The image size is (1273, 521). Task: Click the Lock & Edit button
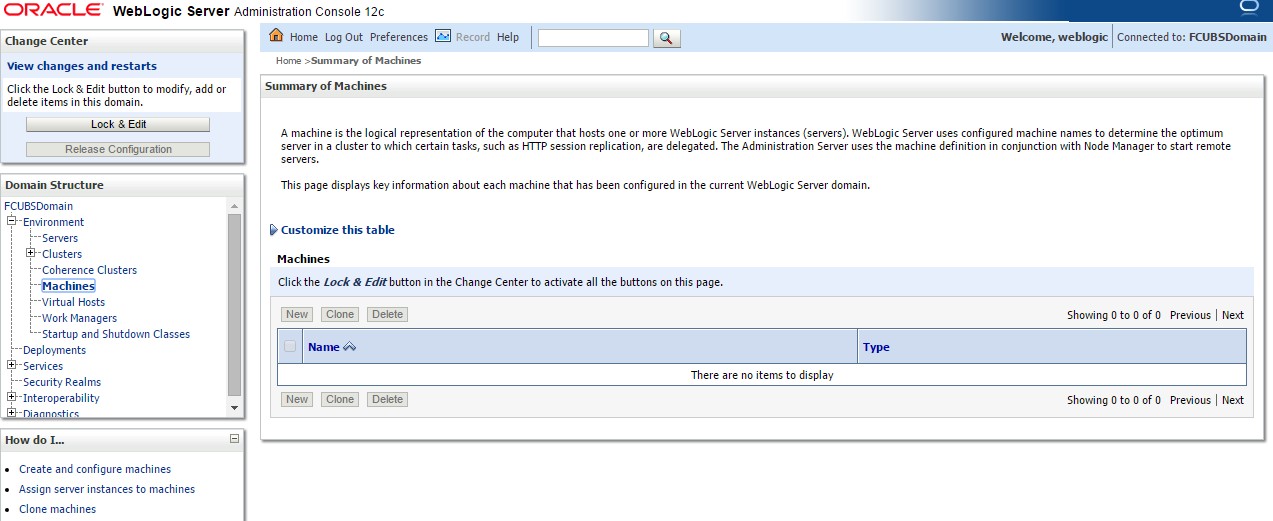point(118,125)
